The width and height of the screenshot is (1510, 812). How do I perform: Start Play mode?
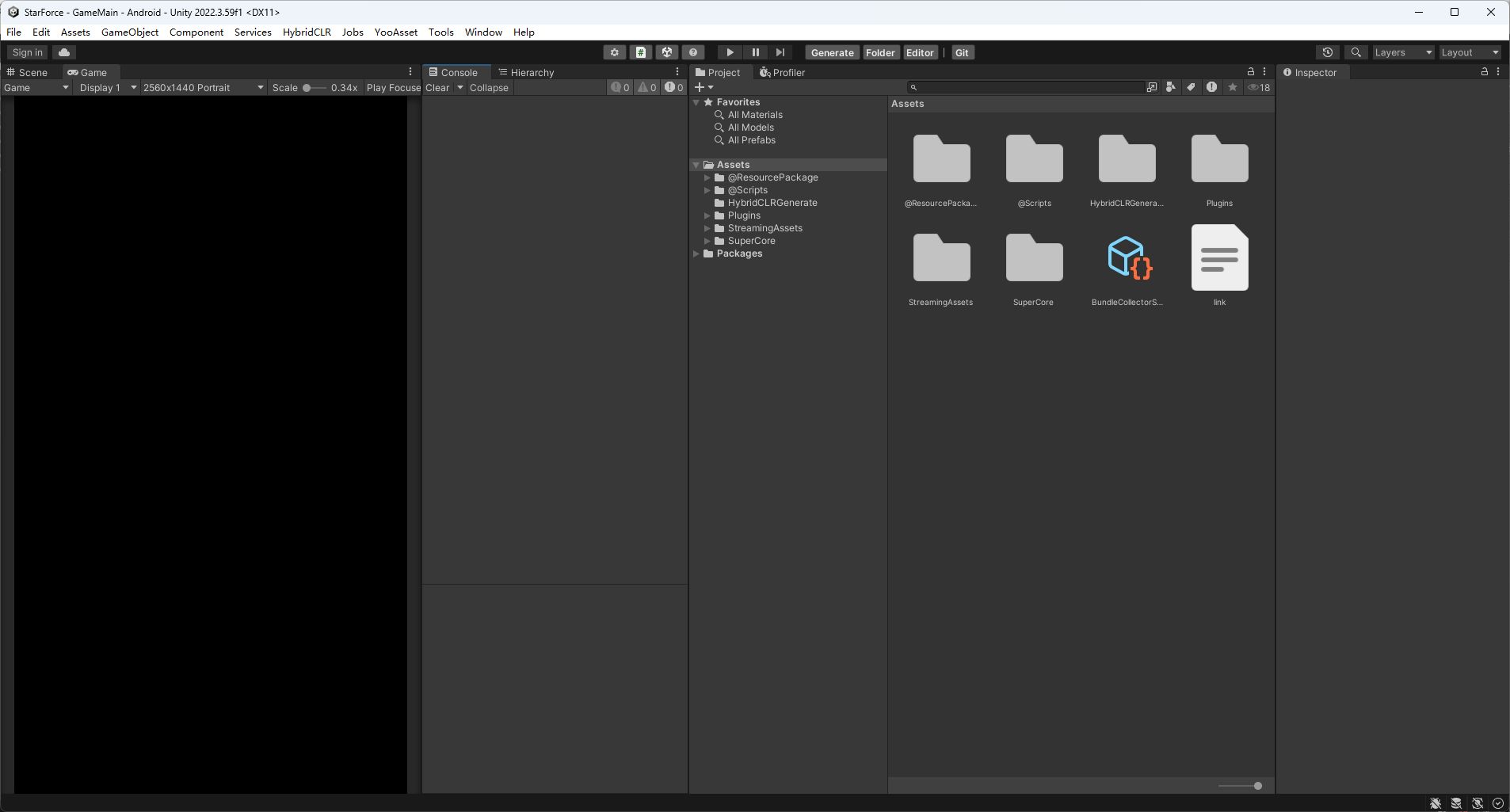[730, 52]
